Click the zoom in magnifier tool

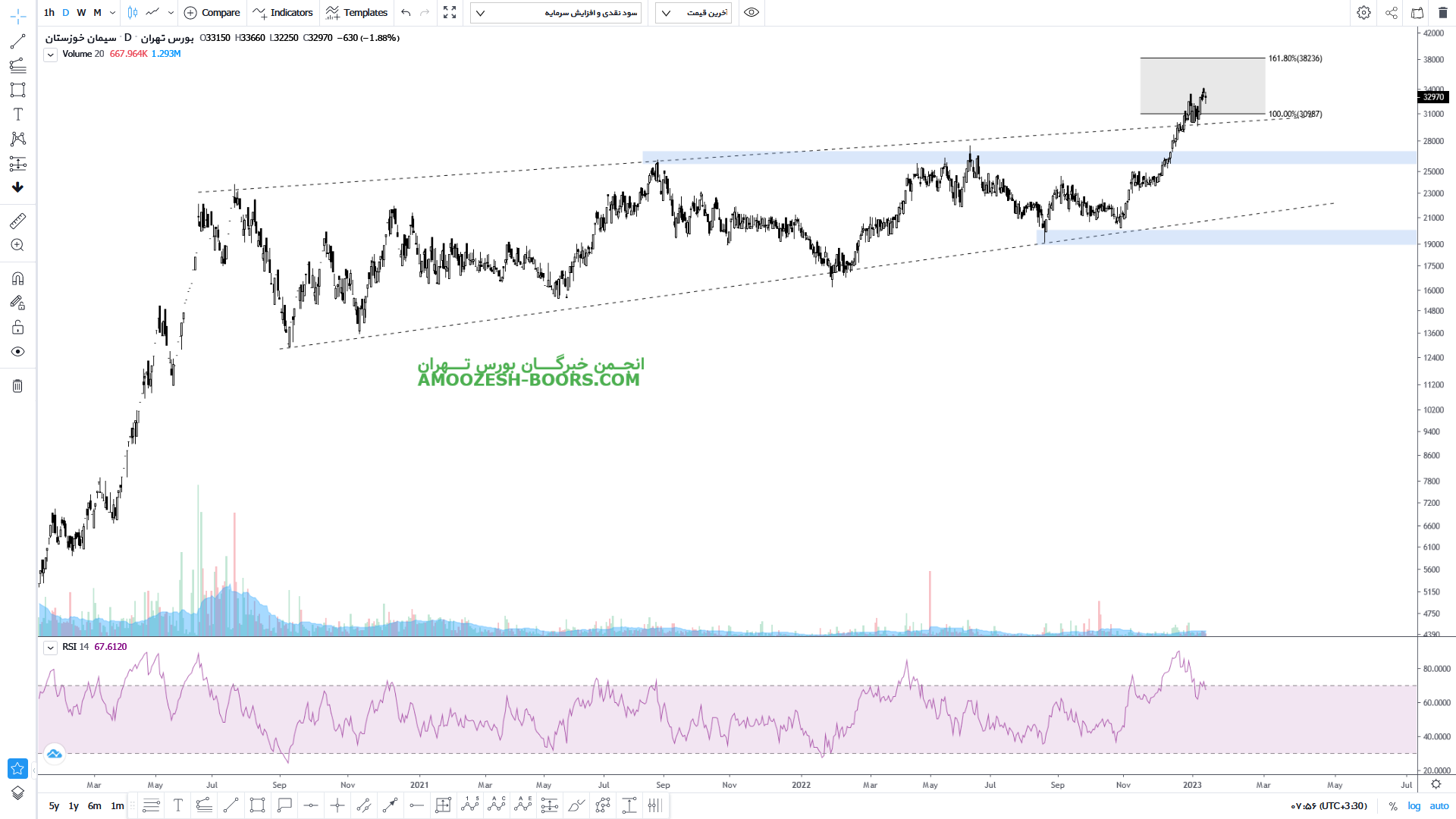pos(17,245)
